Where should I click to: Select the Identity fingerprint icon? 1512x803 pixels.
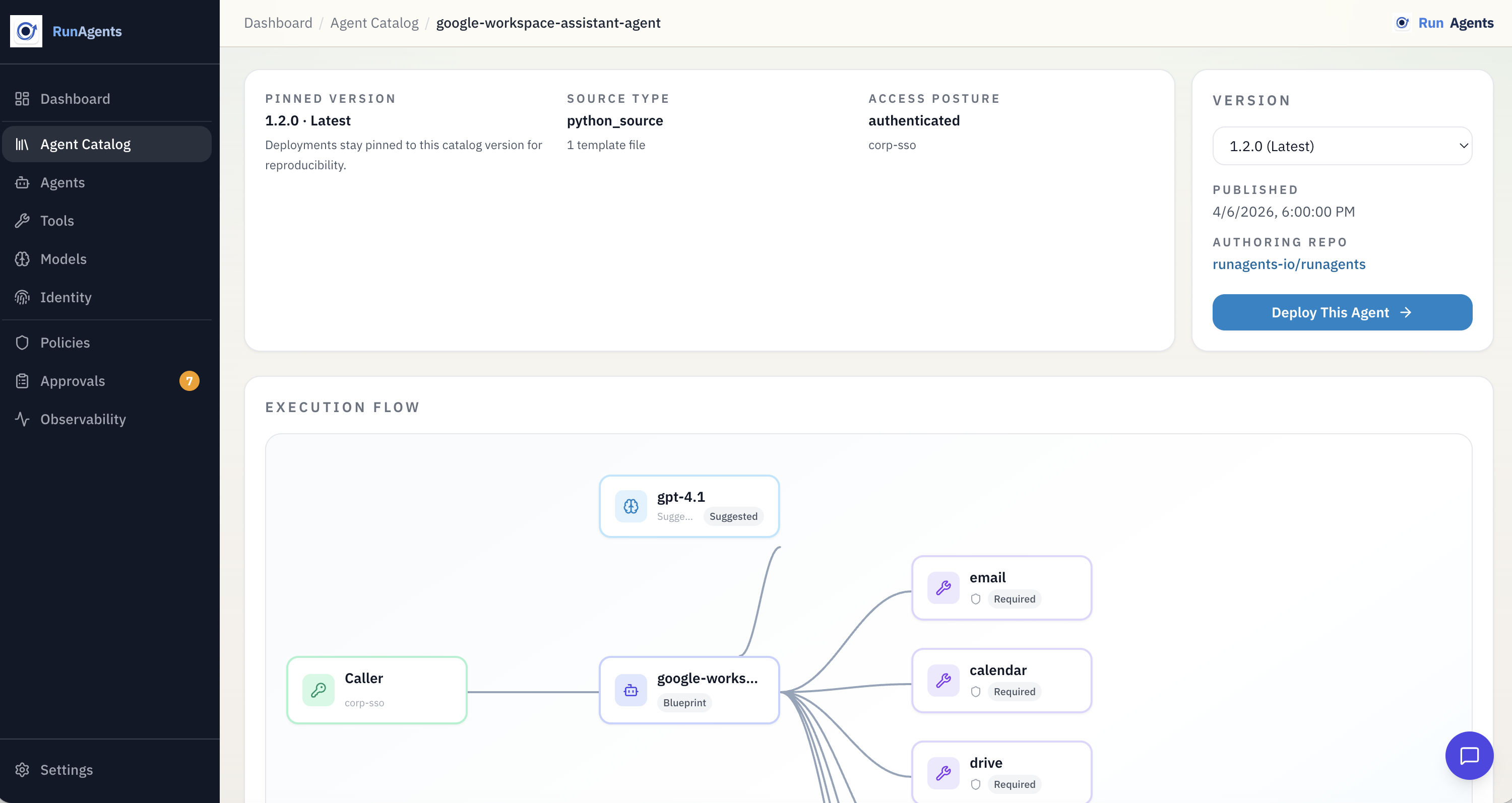pos(22,297)
